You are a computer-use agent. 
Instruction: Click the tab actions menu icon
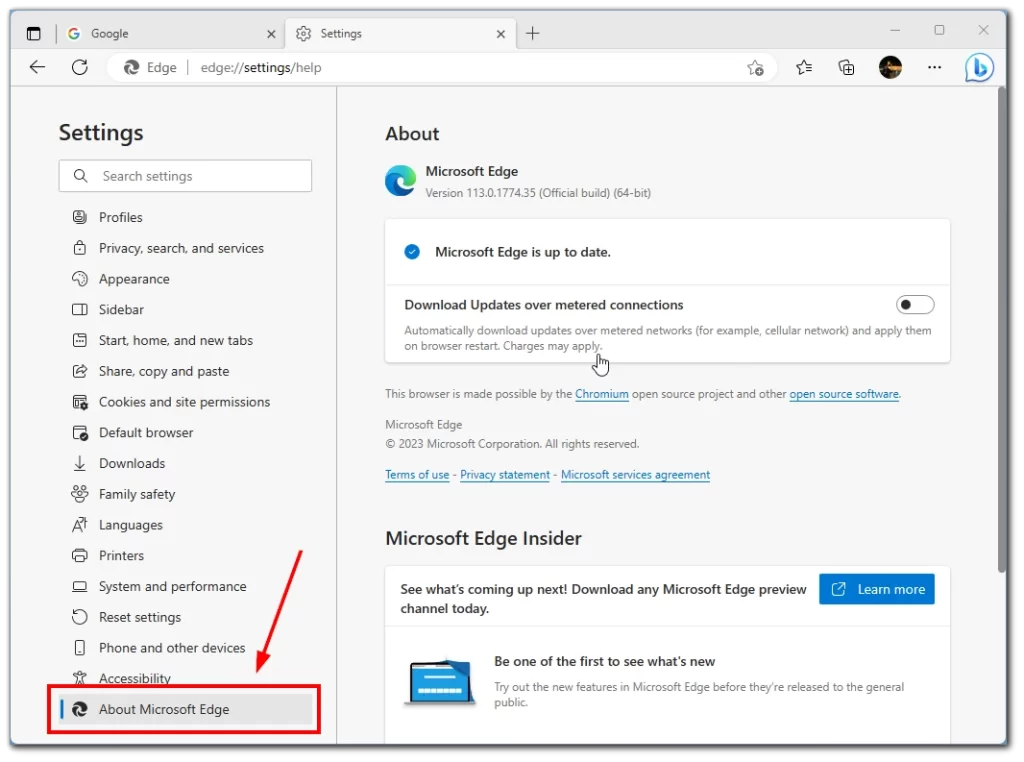click(33, 33)
